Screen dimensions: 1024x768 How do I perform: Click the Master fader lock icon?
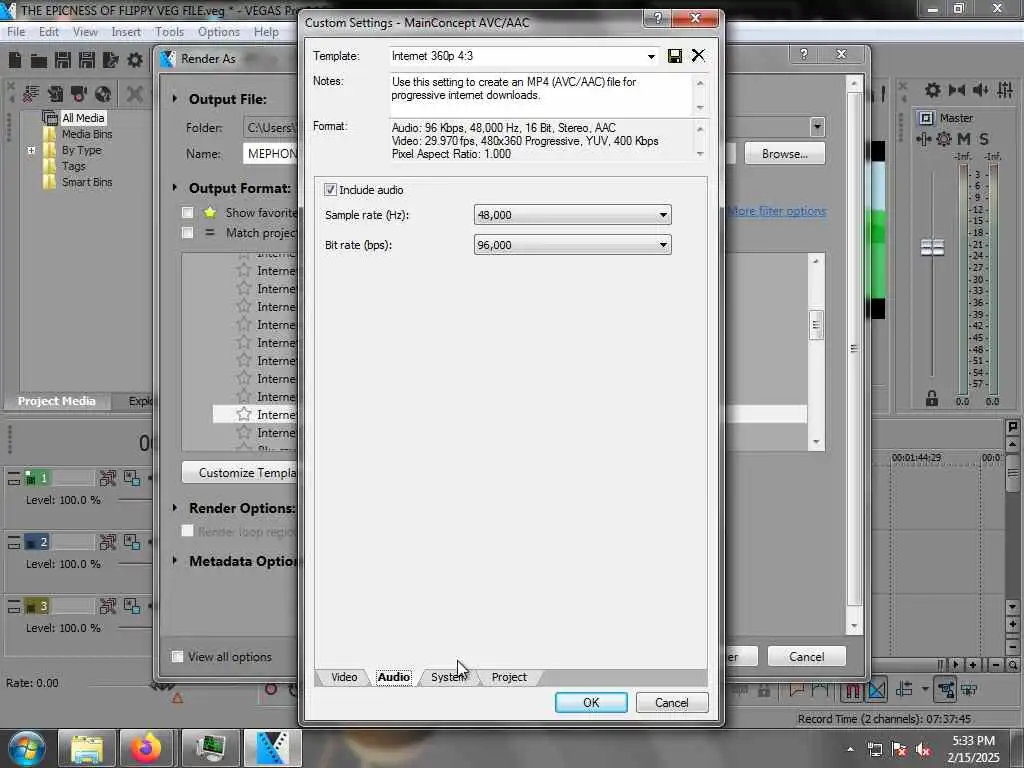(x=932, y=398)
